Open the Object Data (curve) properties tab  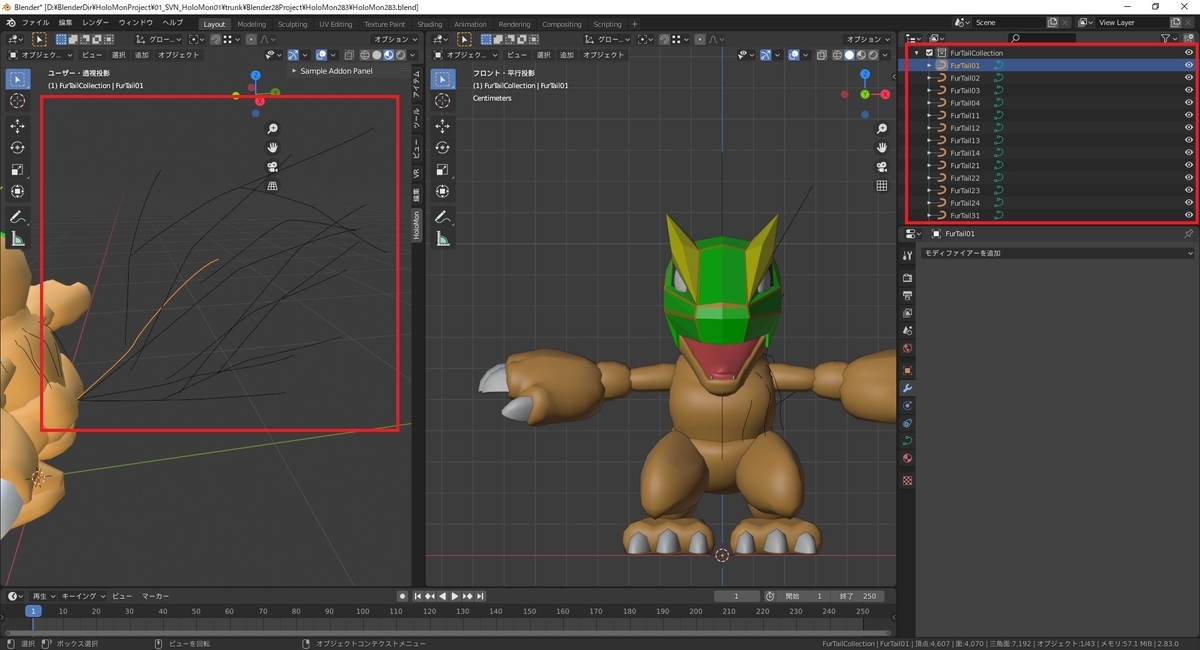pyautogui.click(x=907, y=440)
